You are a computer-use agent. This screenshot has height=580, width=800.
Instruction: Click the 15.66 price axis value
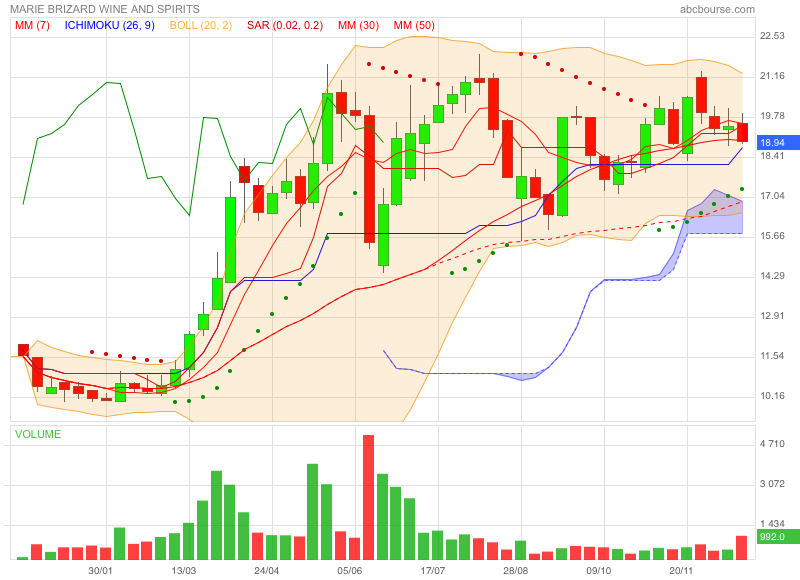point(772,236)
